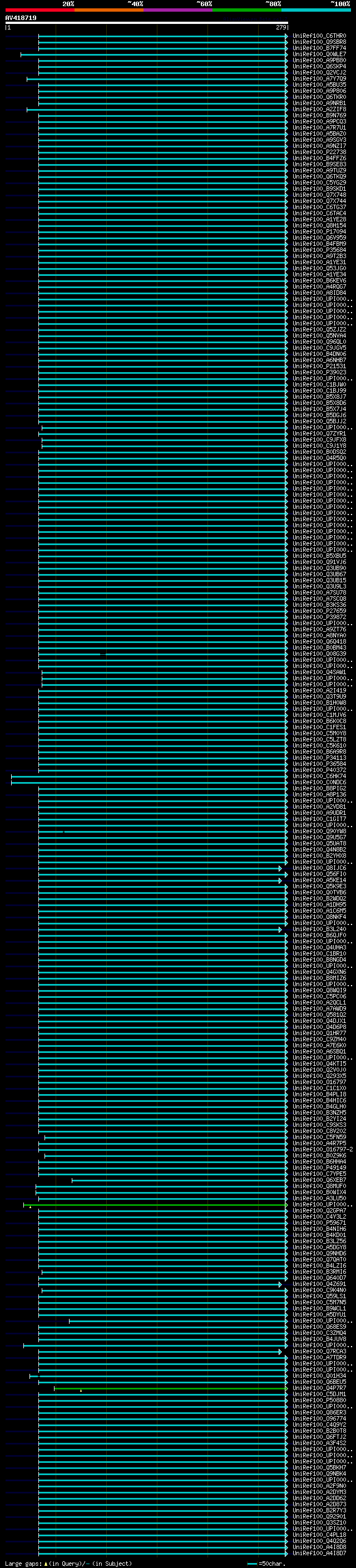Viewport: 356px width, 1568px height.
Task: Select the UniRef100_A3LU50 label
Action: coord(319,1198)
